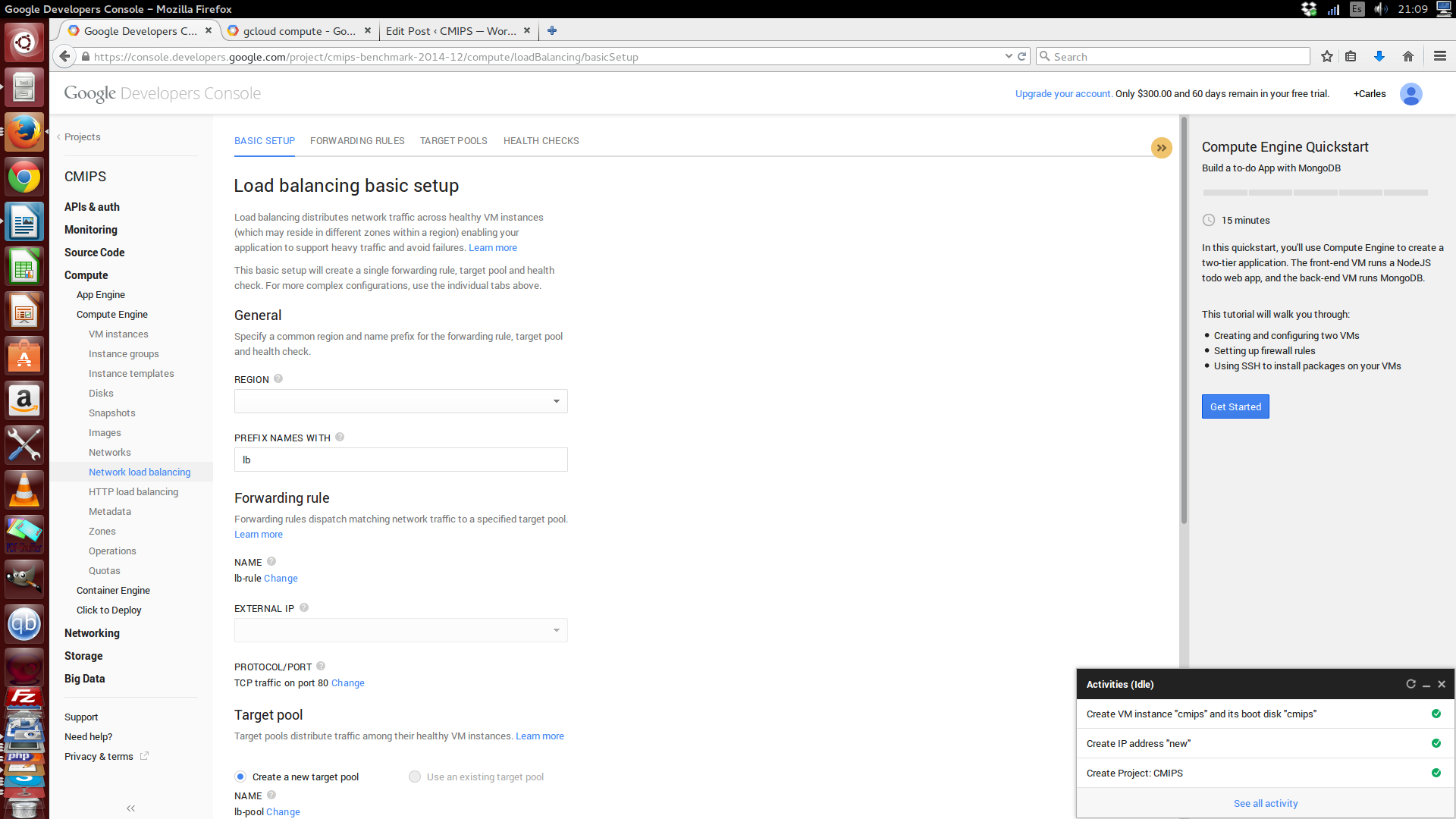Go to the Firefox home page
The height and width of the screenshot is (819, 1456).
coord(1408,56)
